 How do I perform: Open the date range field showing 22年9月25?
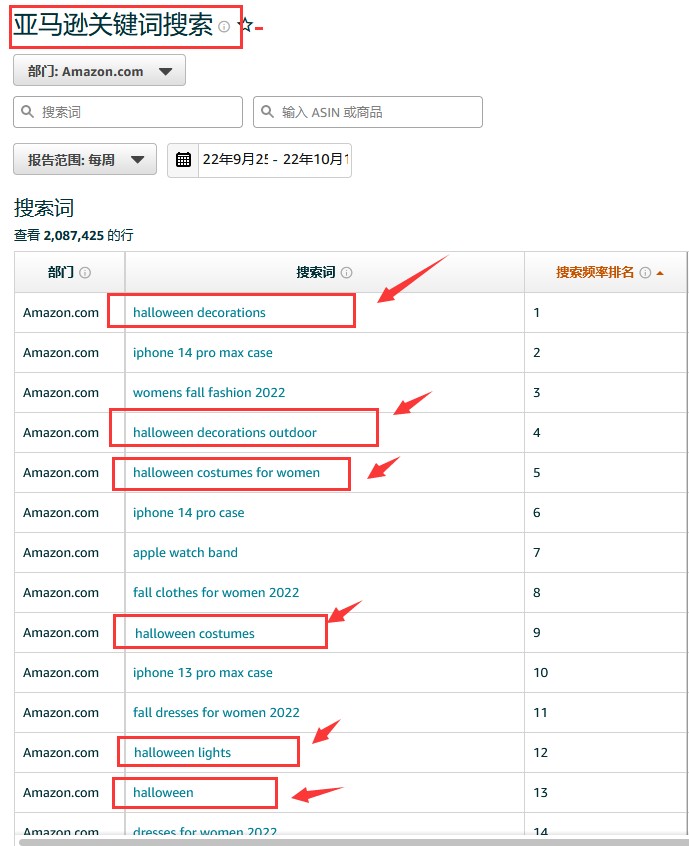[273, 159]
